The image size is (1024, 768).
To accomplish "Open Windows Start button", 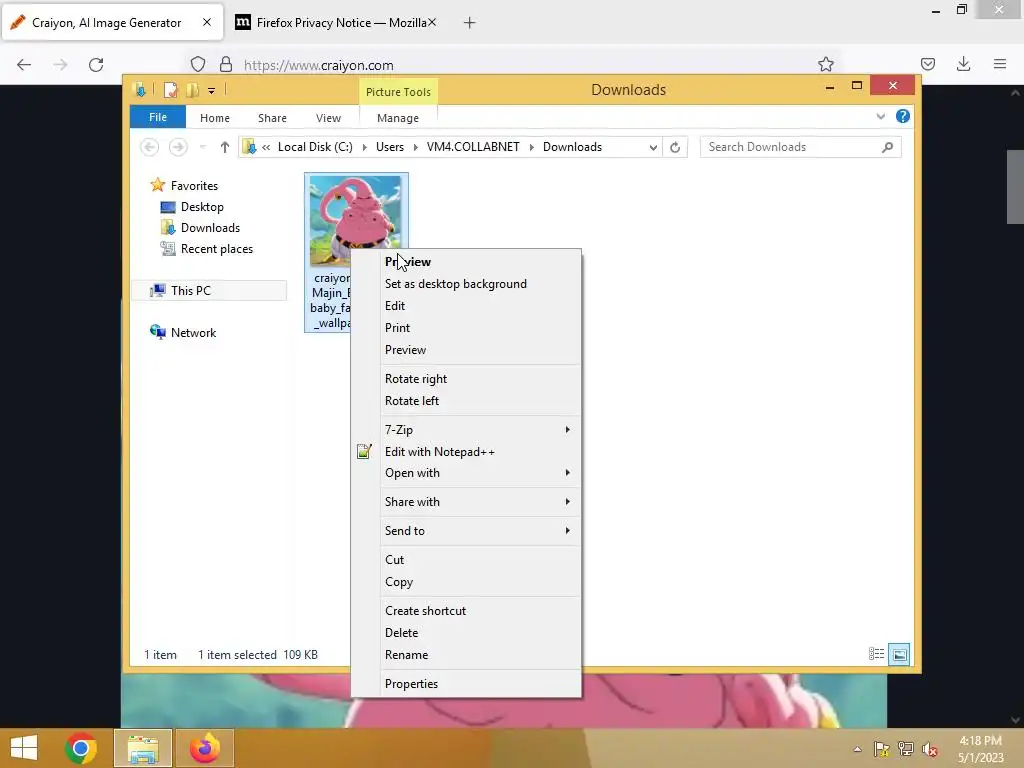I will click(x=24, y=748).
